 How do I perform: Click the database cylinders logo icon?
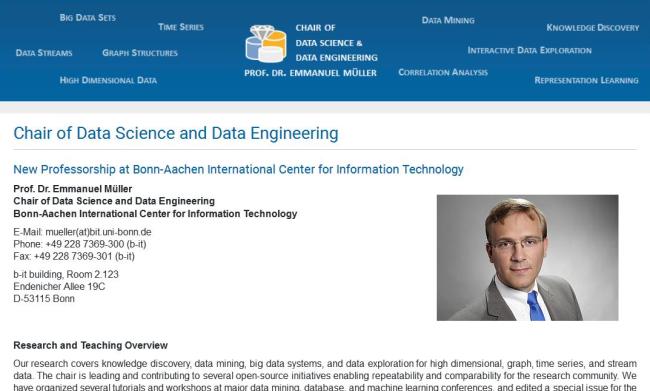point(266,44)
